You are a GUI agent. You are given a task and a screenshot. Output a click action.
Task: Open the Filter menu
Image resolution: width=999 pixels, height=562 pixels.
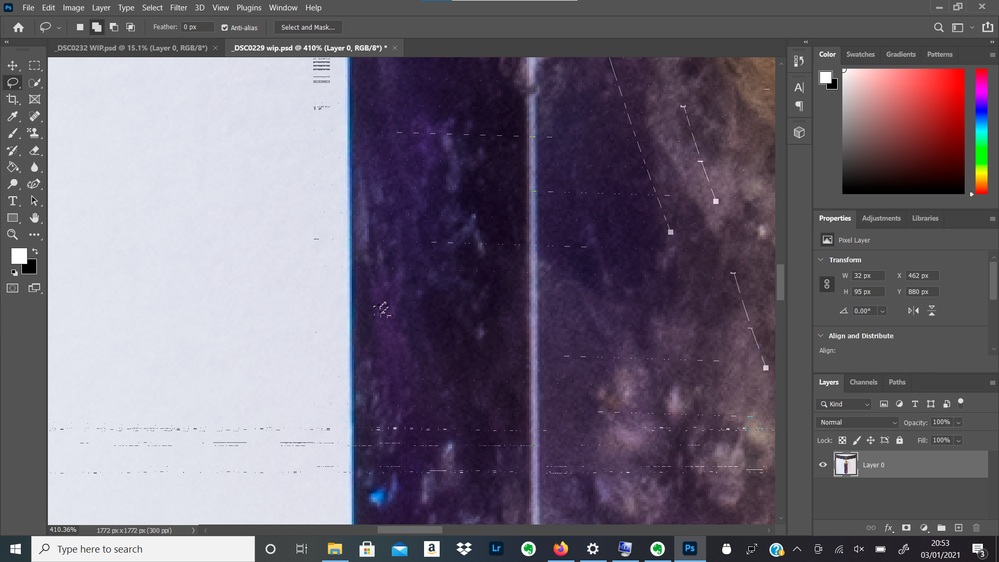click(x=178, y=8)
